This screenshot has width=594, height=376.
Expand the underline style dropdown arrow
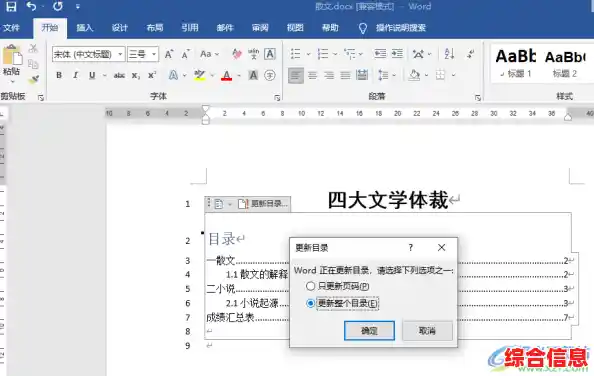click(x=105, y=75)
